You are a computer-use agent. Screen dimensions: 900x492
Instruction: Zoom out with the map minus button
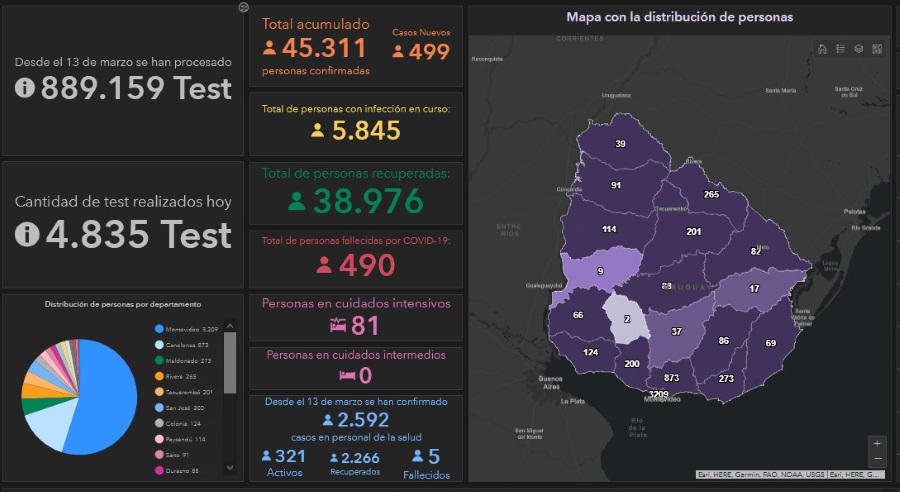click(x=877, y=458)
